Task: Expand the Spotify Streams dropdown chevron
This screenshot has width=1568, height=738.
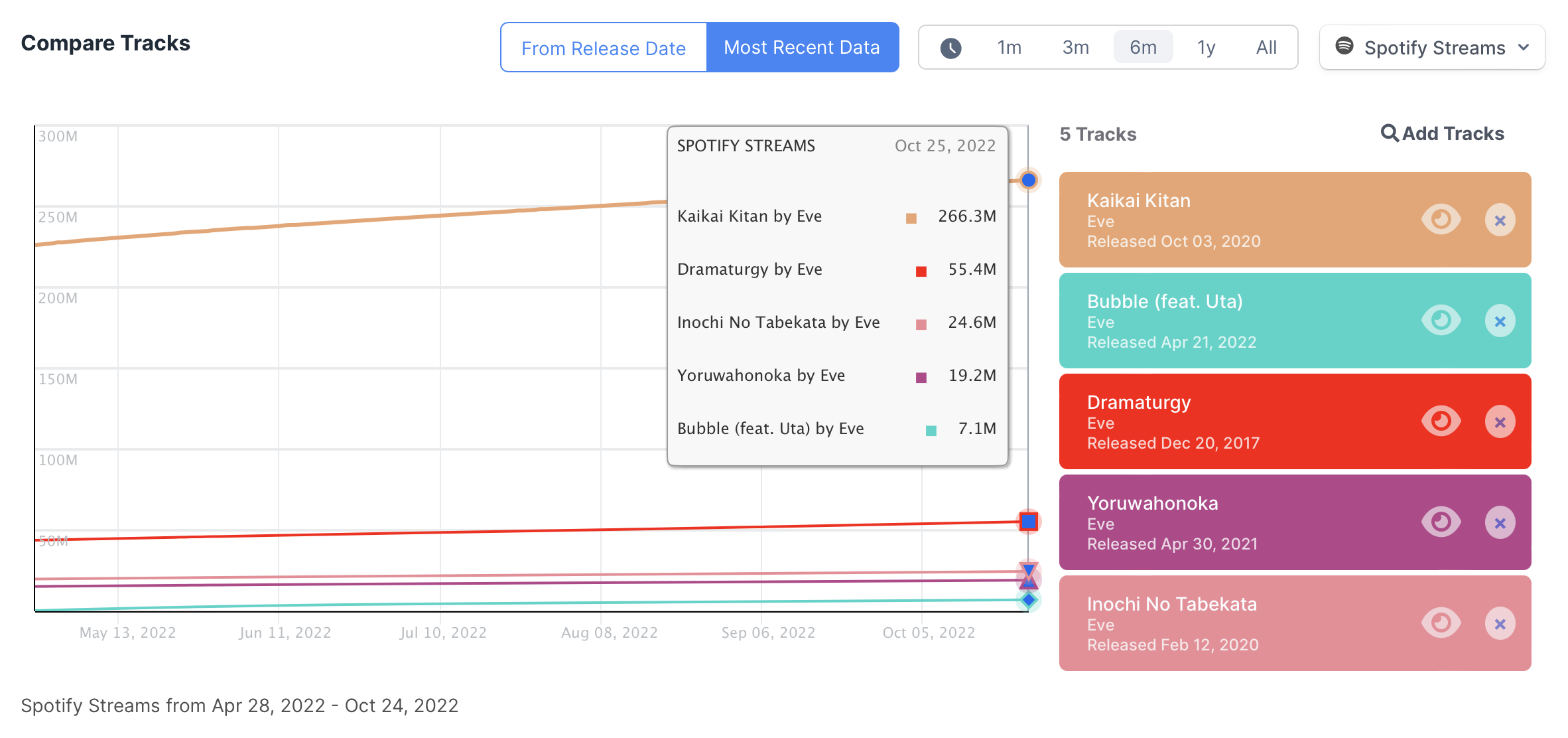Action: pyautogui.click(x=1524, y=48)
